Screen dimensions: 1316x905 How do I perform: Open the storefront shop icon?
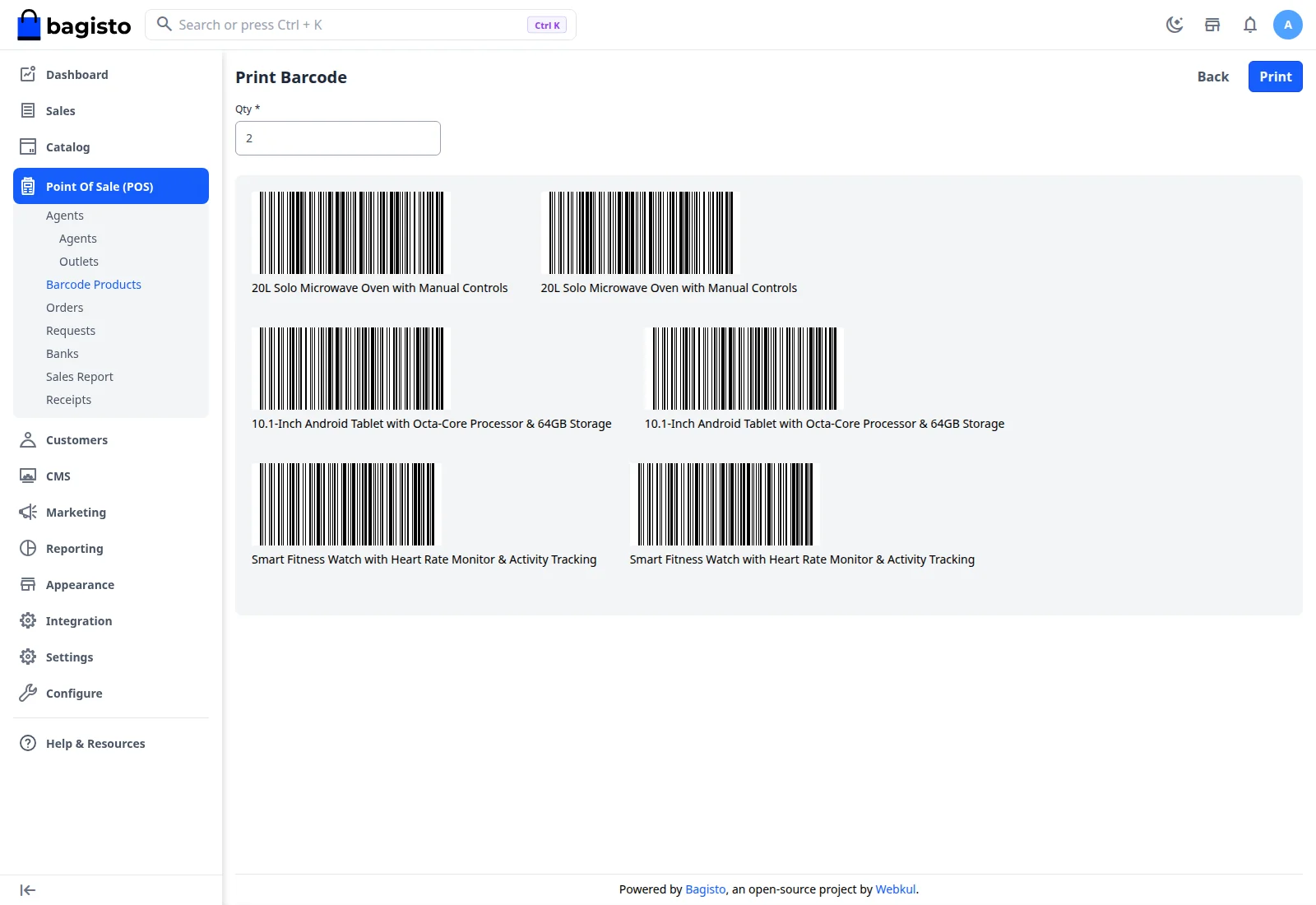[x=1212, y=25]
